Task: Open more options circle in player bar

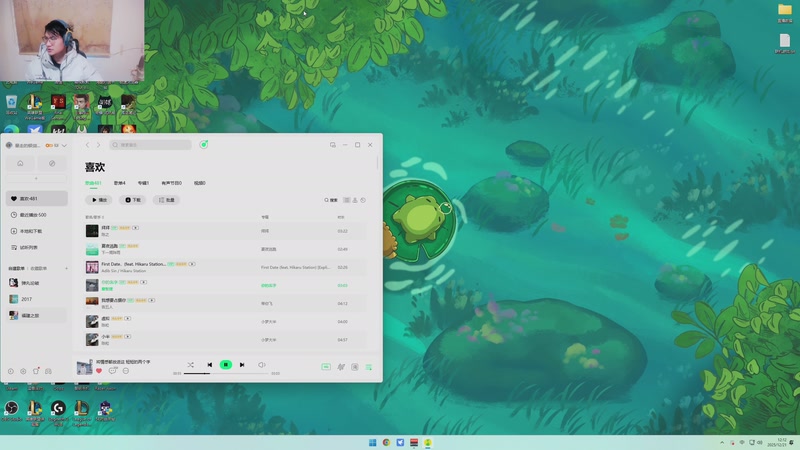Action: [x=126, y=371]
